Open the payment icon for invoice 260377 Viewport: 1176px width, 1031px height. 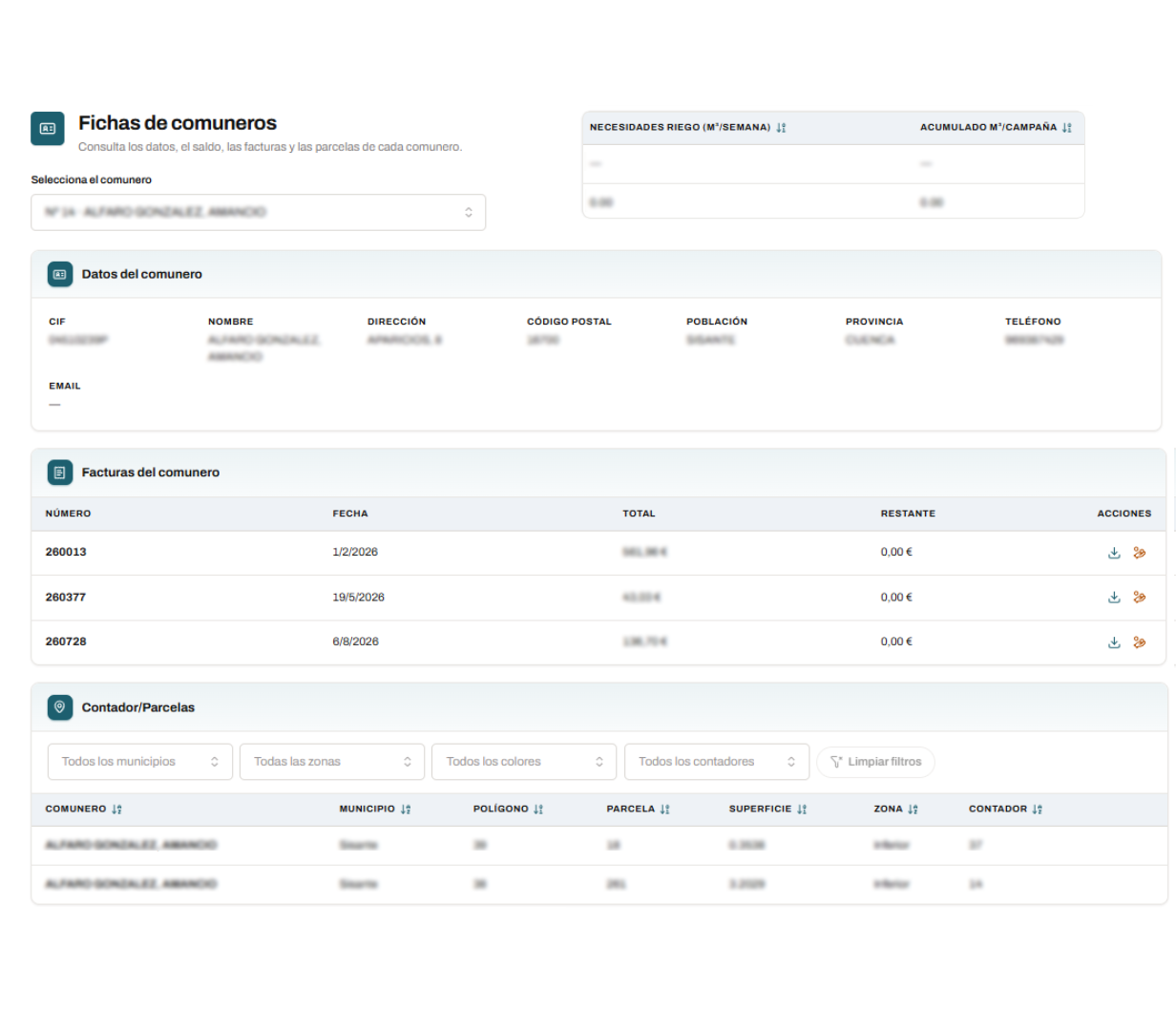tap(1139, 598)
